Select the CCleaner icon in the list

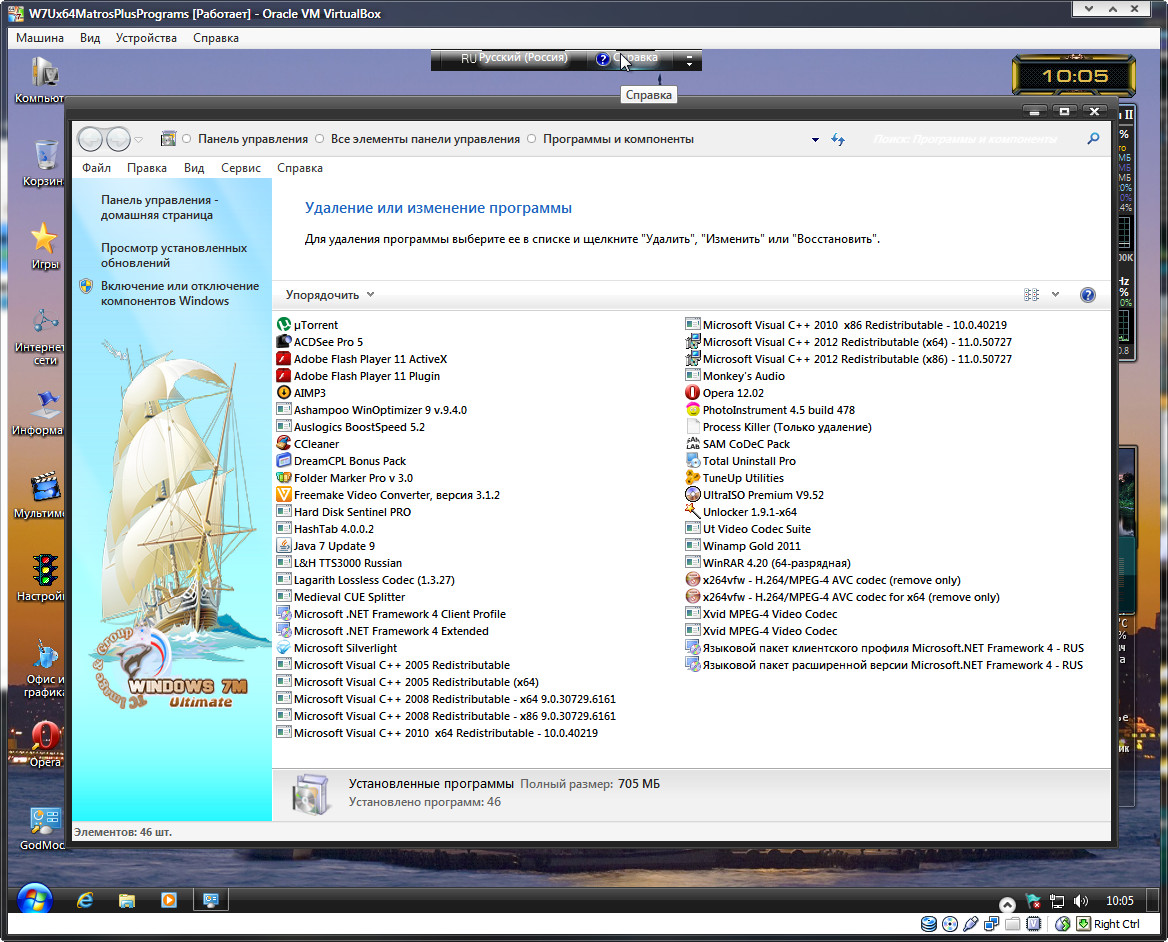click(283, 444)
